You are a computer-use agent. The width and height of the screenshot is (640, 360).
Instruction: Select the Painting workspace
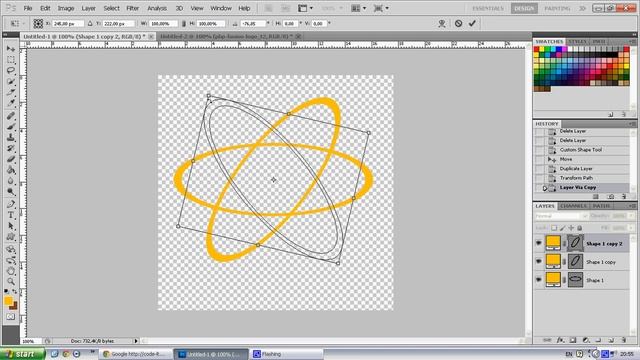(x=557, y=9)
